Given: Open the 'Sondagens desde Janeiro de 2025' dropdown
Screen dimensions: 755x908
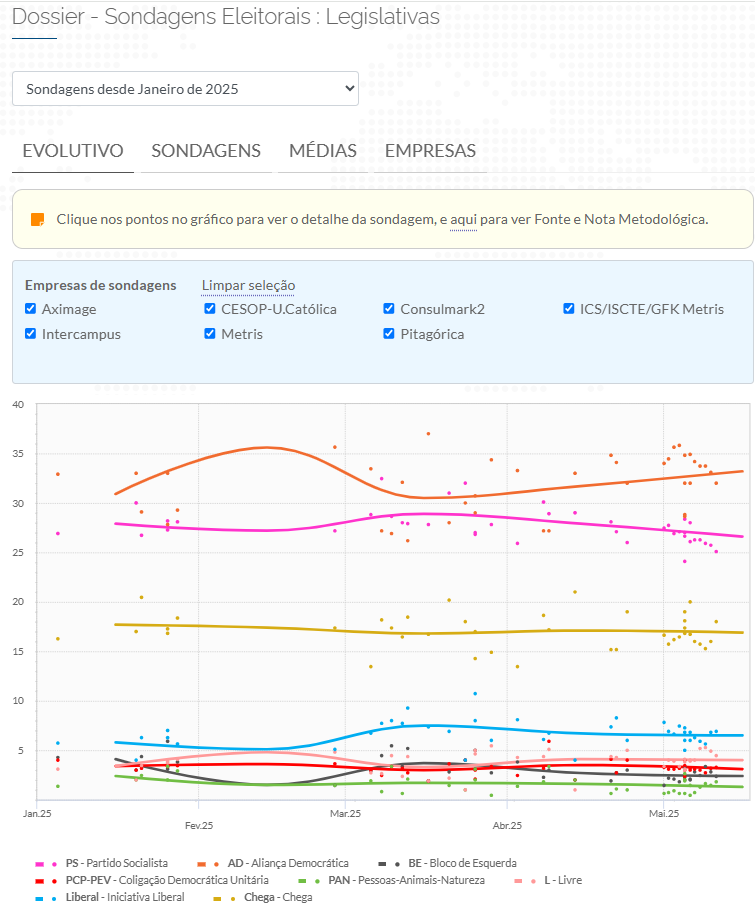Looking at the screenshot, I should click(185, 88).
